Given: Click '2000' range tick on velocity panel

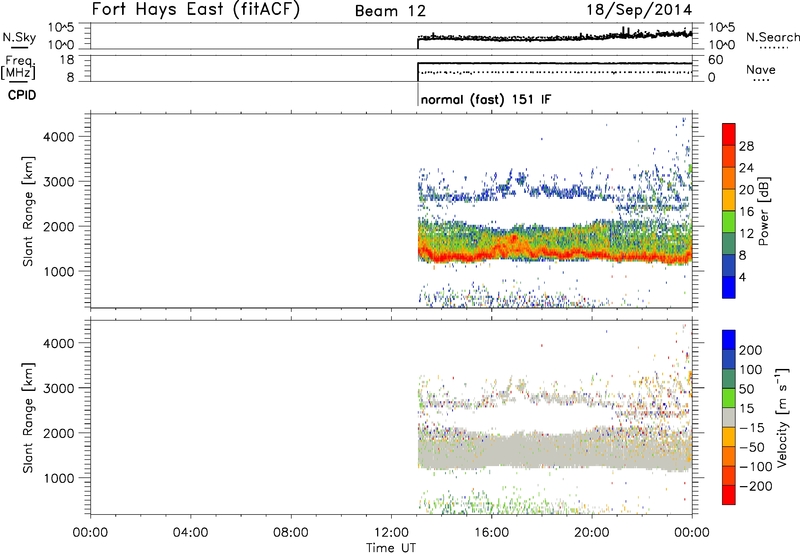Looking at the screenshot, I should [x=59, y=433].
